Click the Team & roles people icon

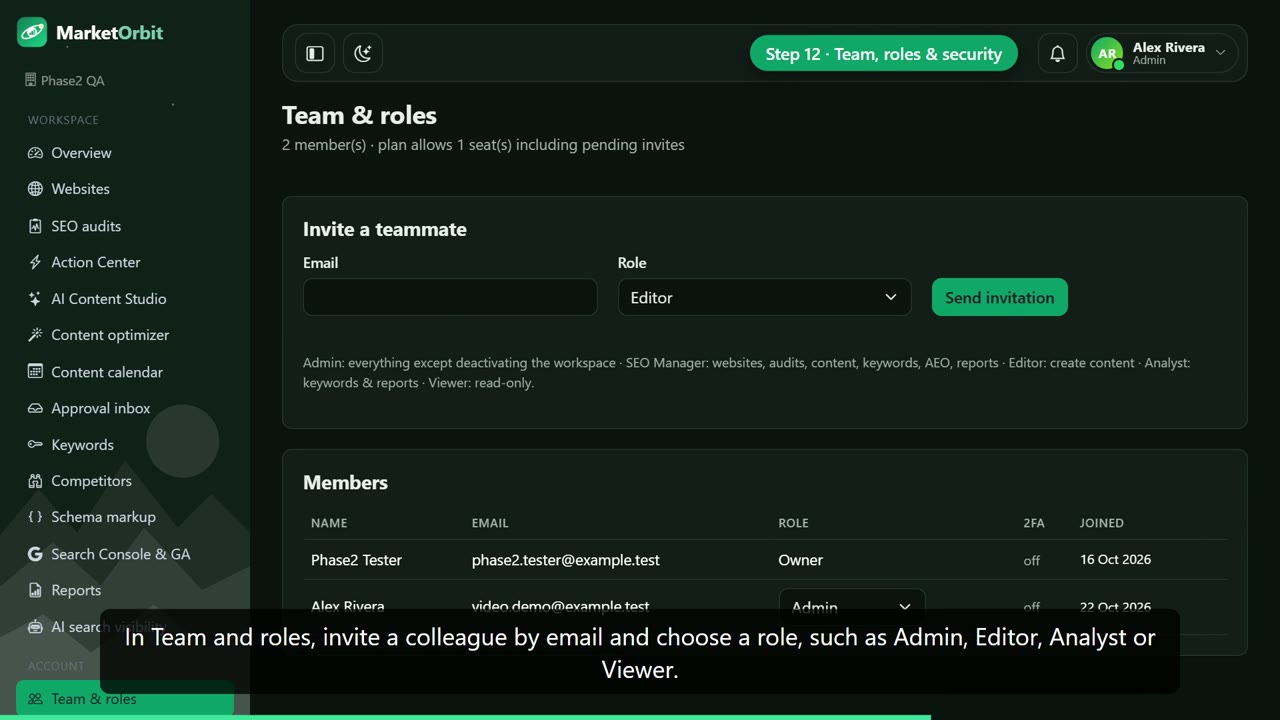coord(36,699)
